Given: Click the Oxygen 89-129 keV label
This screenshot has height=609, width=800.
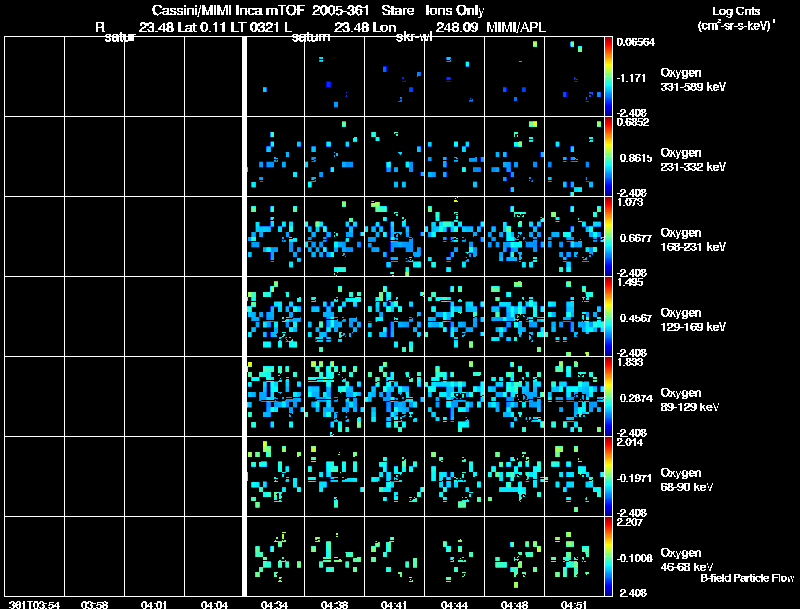Looking at the screenshot, I should pyautogui.click(x=690, y=400).
